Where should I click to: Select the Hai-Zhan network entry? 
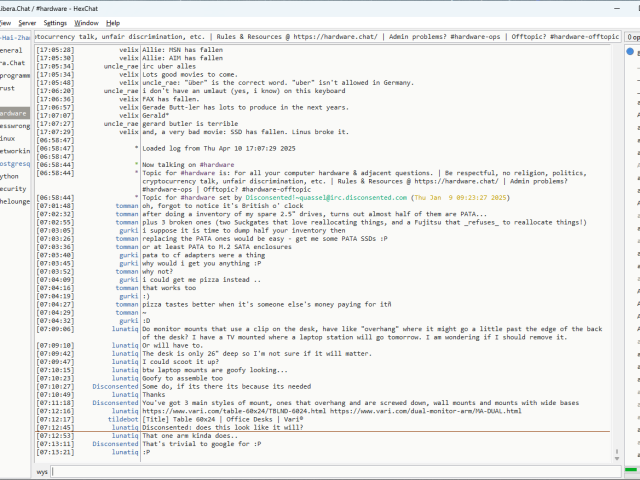(14, 37)
